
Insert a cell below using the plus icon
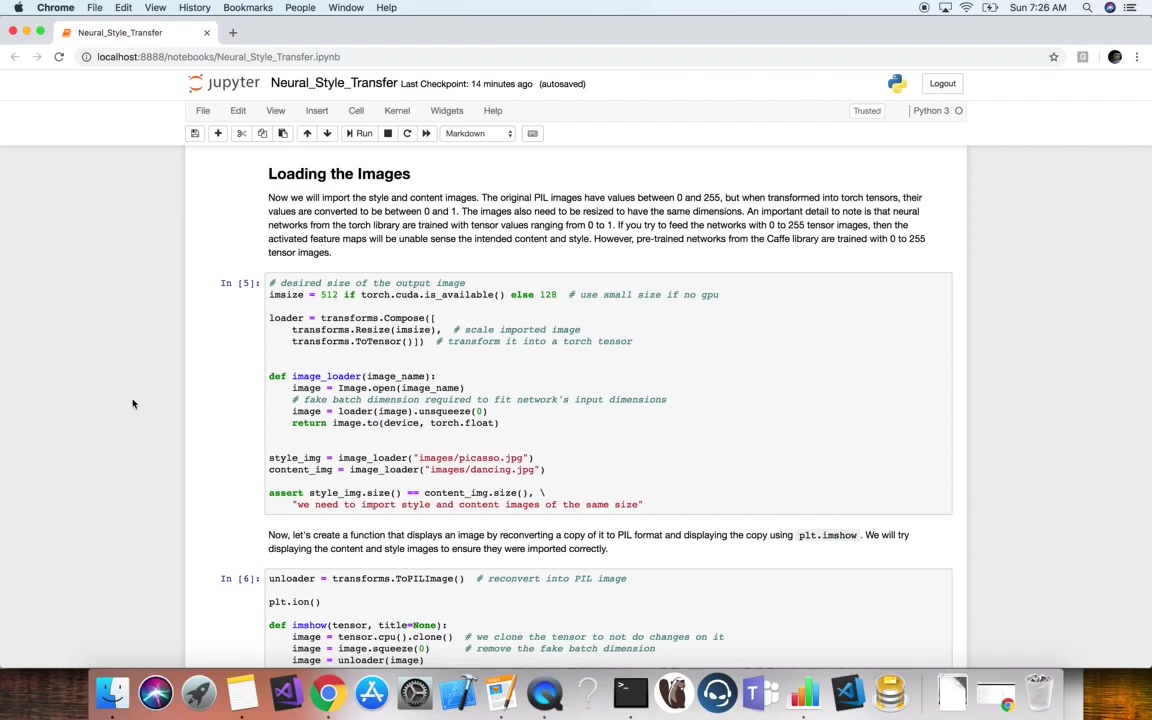click(217, 134)
